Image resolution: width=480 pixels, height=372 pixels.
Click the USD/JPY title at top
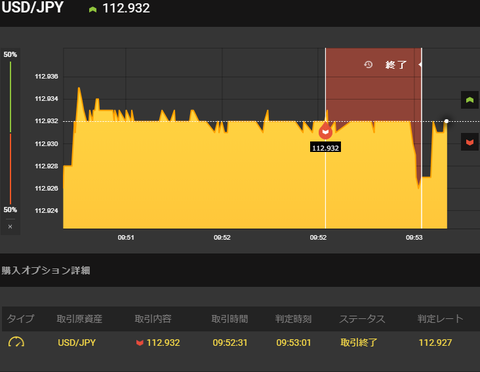32,8
